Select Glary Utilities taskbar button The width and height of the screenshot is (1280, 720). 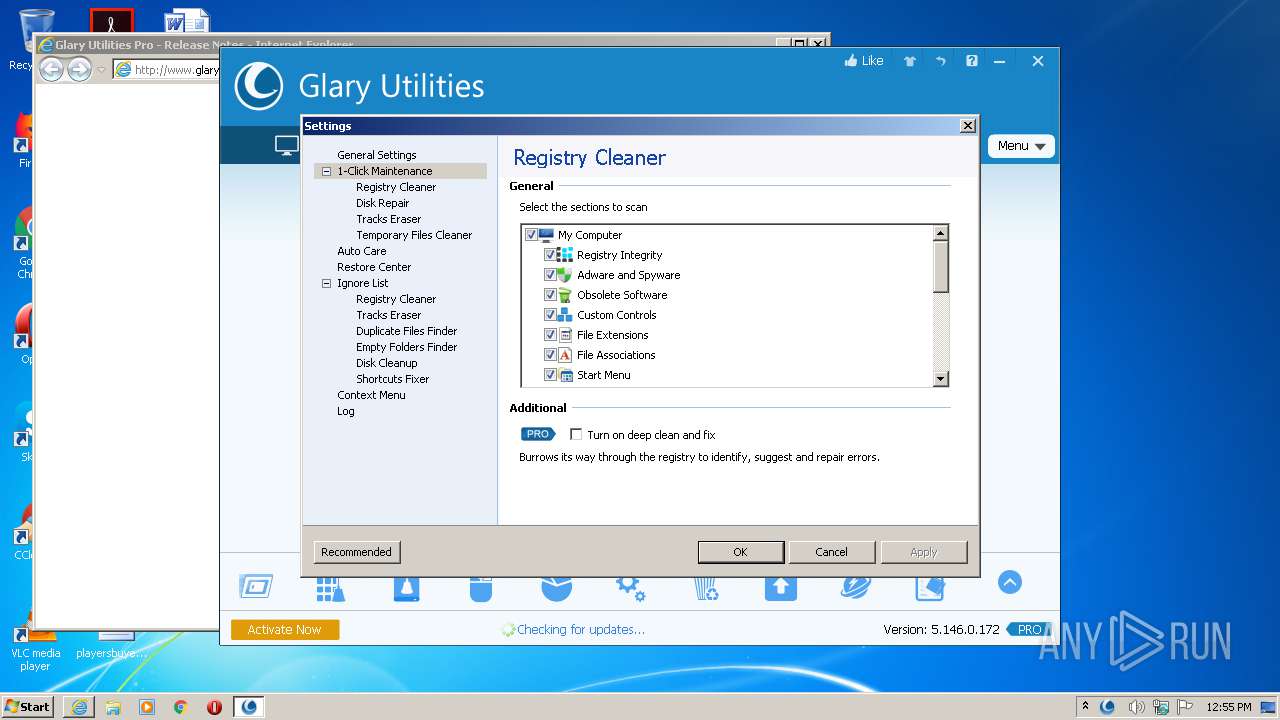249,707
